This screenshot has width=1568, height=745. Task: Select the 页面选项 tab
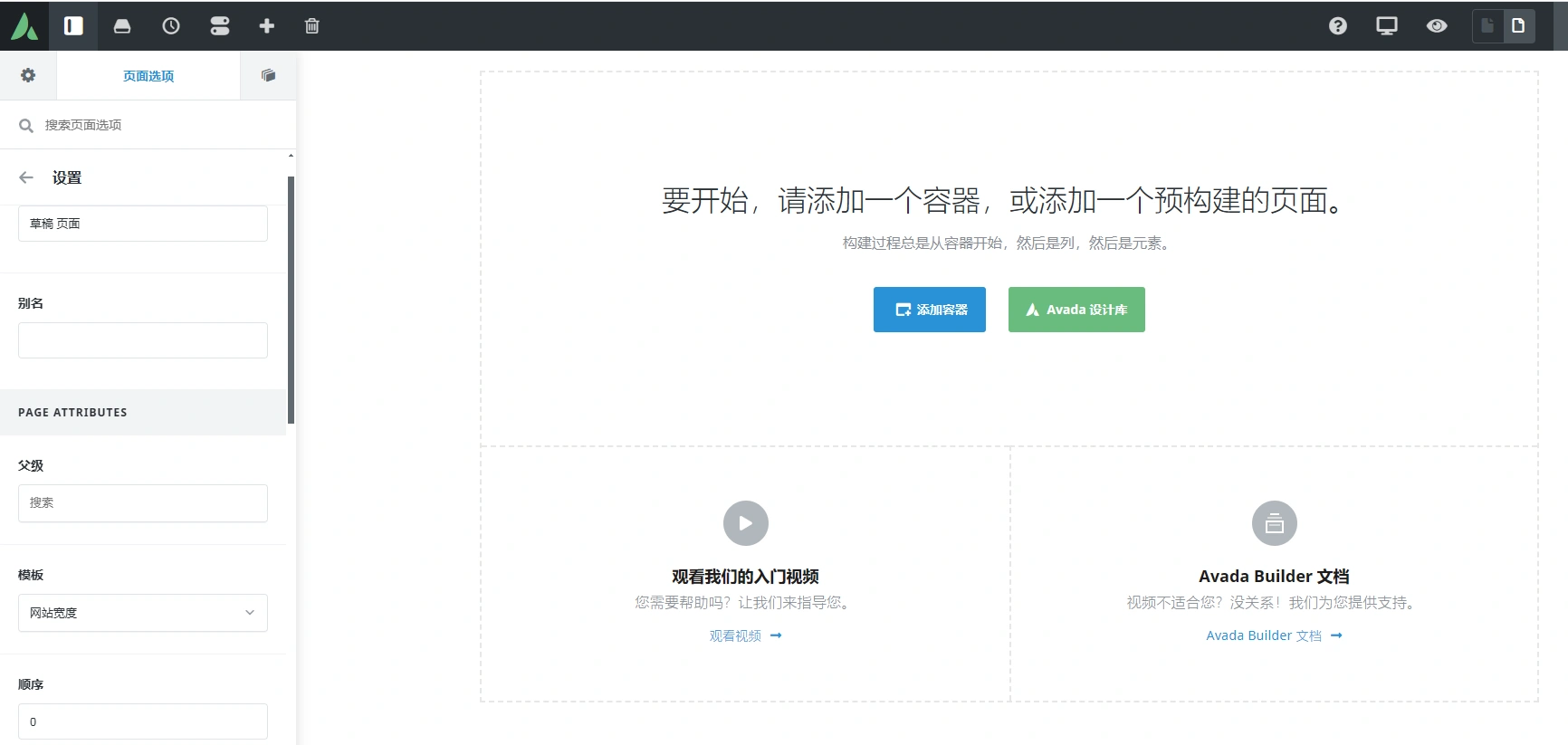(148, 76)
